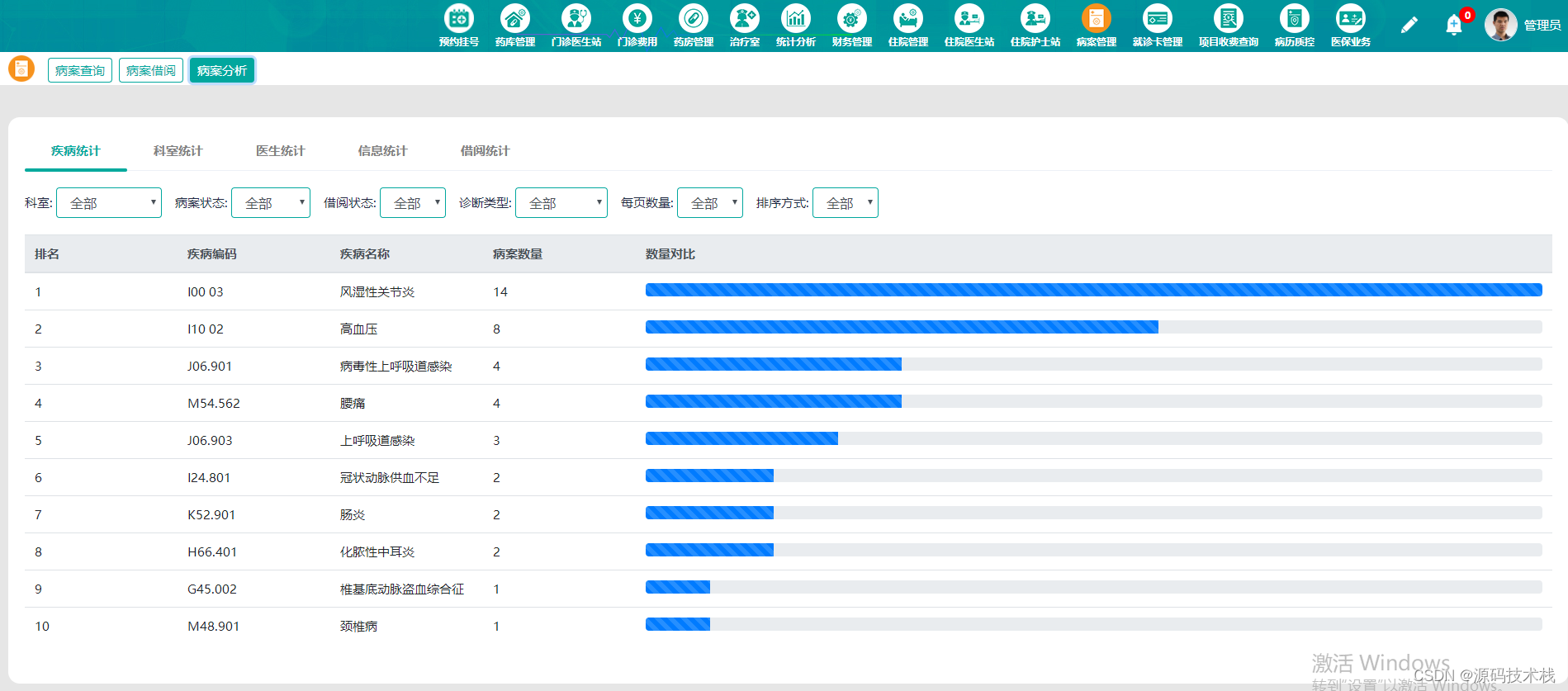Select the 病案分析 page button
This screenshot has width=1568, height=691.
tap(222, 70)
